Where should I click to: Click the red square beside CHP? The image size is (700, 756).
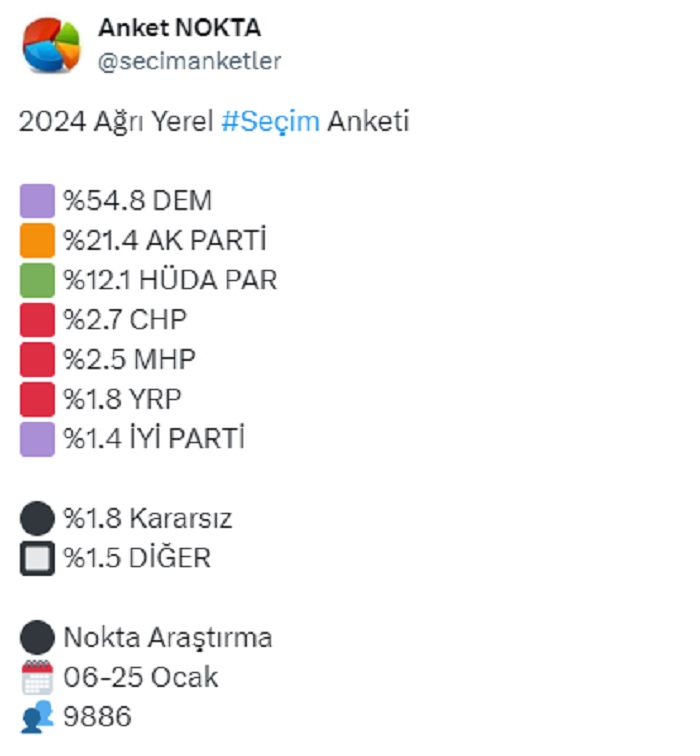click(37, 320)
